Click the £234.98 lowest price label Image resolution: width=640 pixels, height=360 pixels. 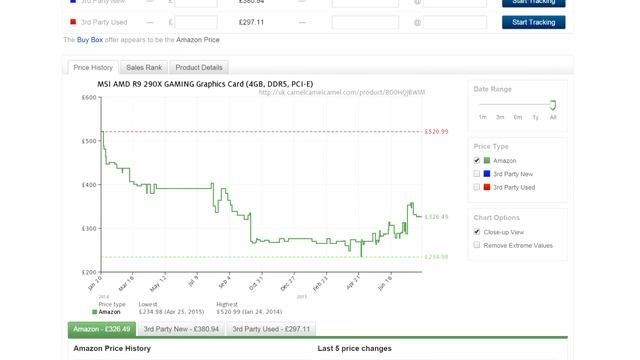coord(436,257)
